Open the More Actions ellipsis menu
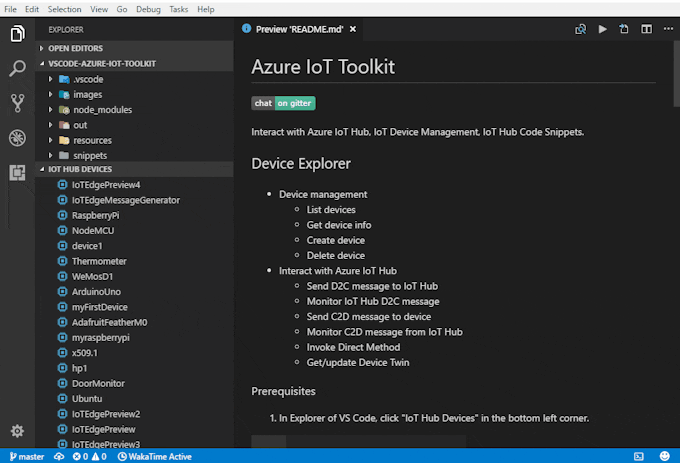The height and width of the screenshot is (463, 680). pyautogui.click(x=668, y=29)
